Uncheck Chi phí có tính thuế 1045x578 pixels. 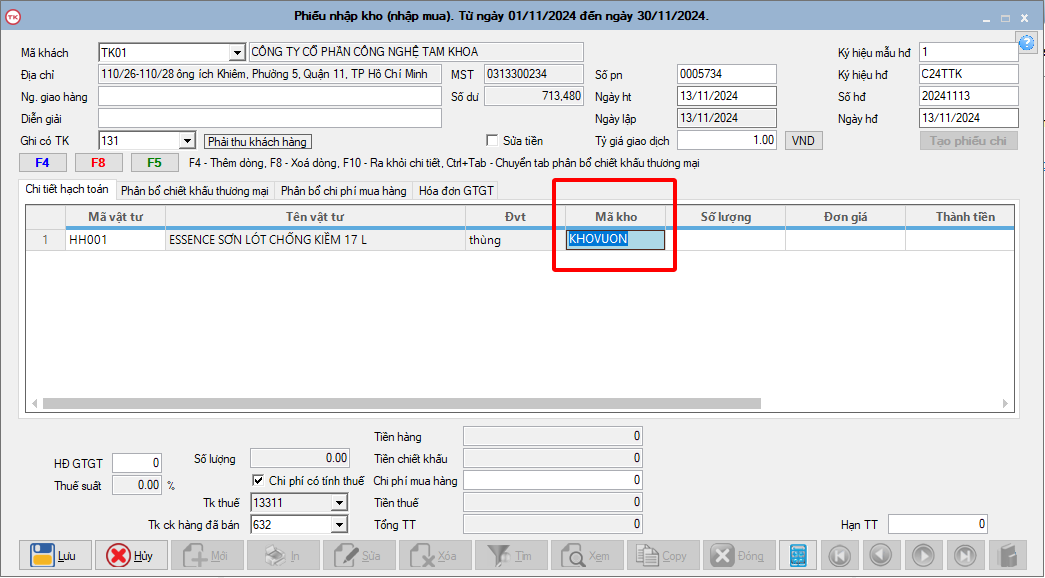[258, 481]
